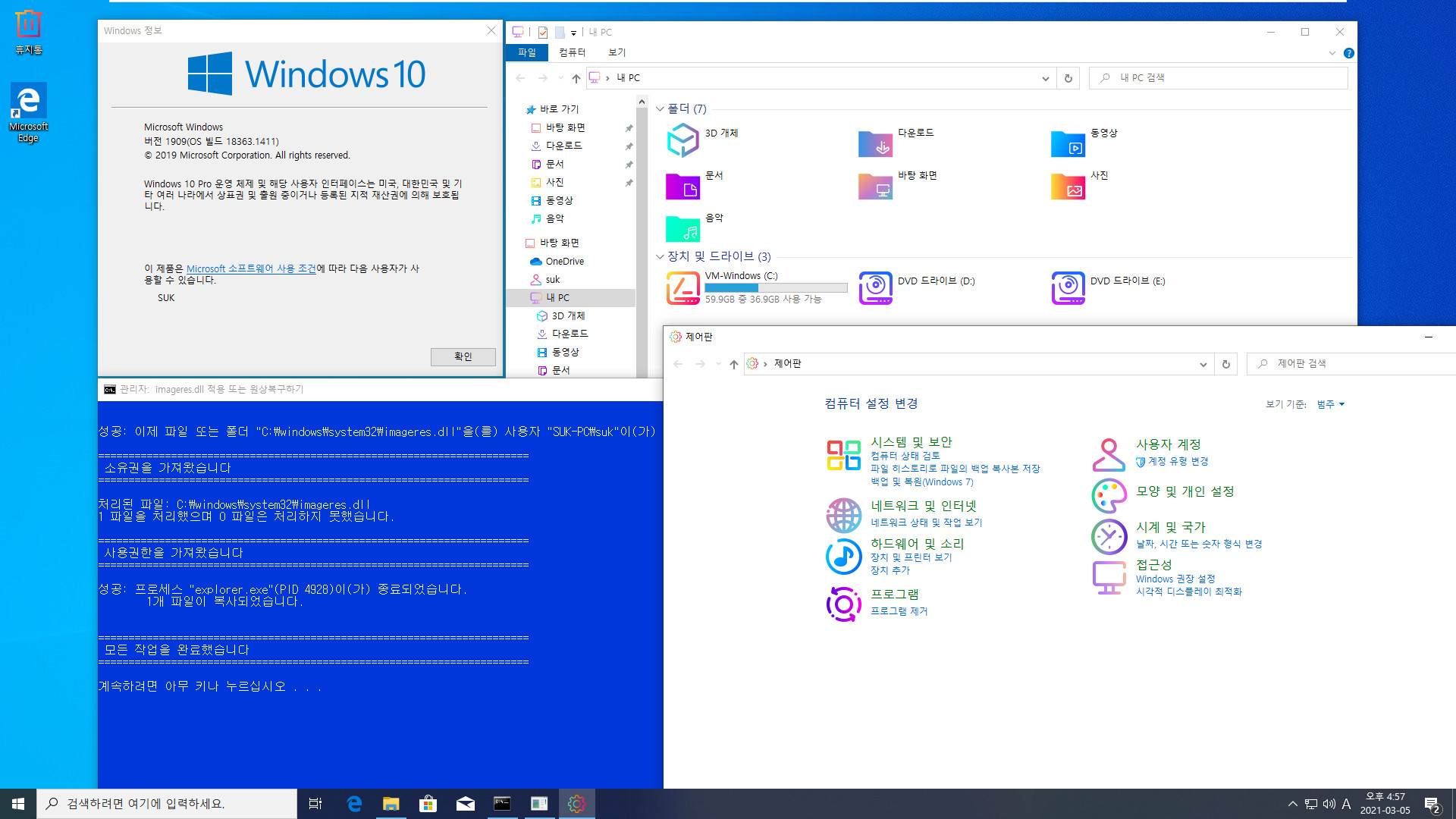
Task: Open 네트워크 상태 및 작업 보기 link
Action: click(x=926, y=522)
